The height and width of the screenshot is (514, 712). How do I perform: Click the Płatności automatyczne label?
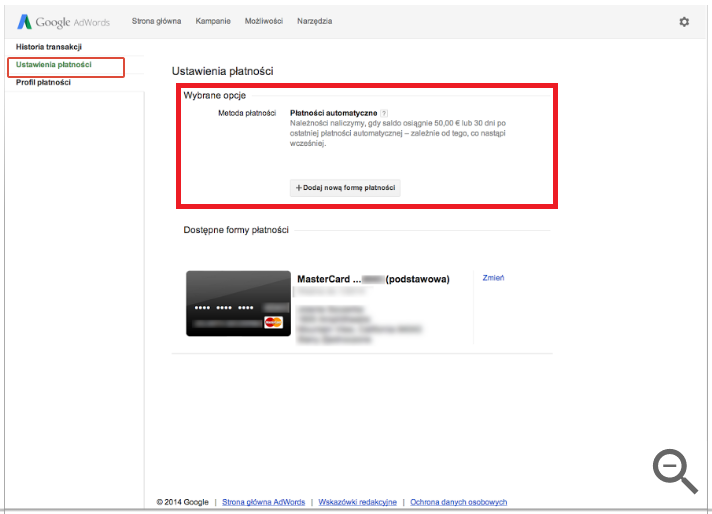coord(334,113)
